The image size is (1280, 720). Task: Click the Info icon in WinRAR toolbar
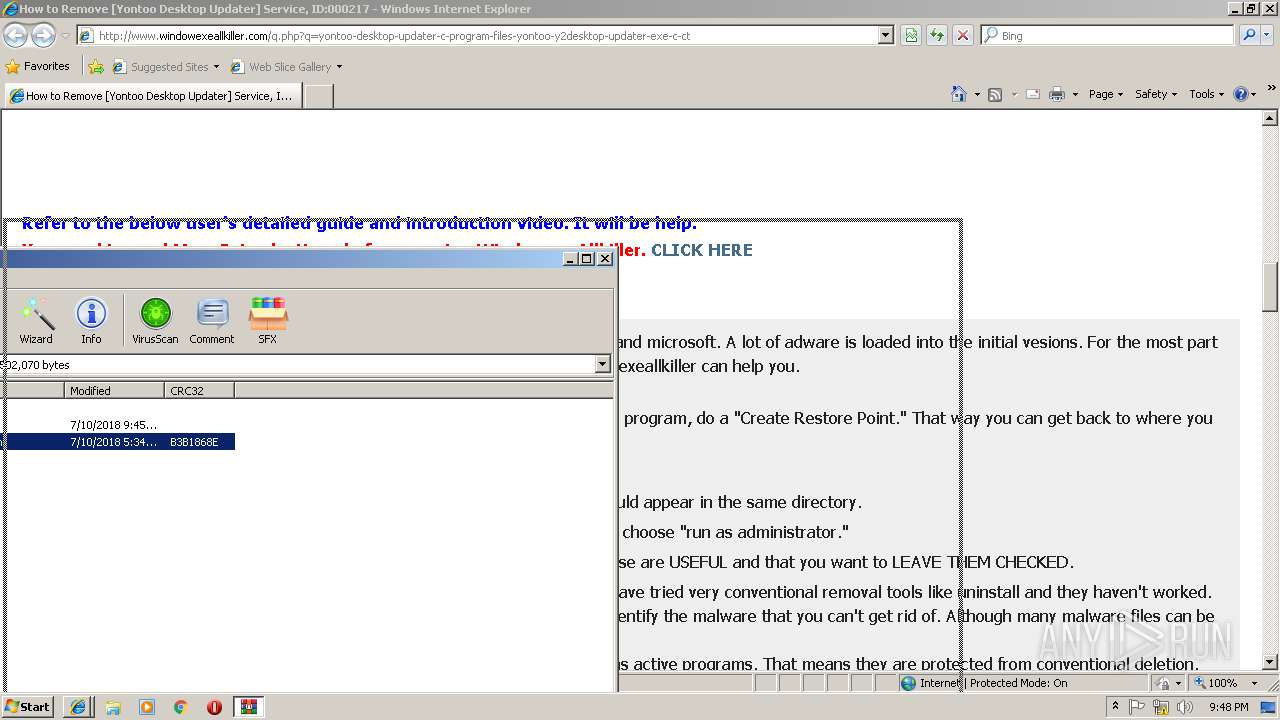tap(91, 321)
